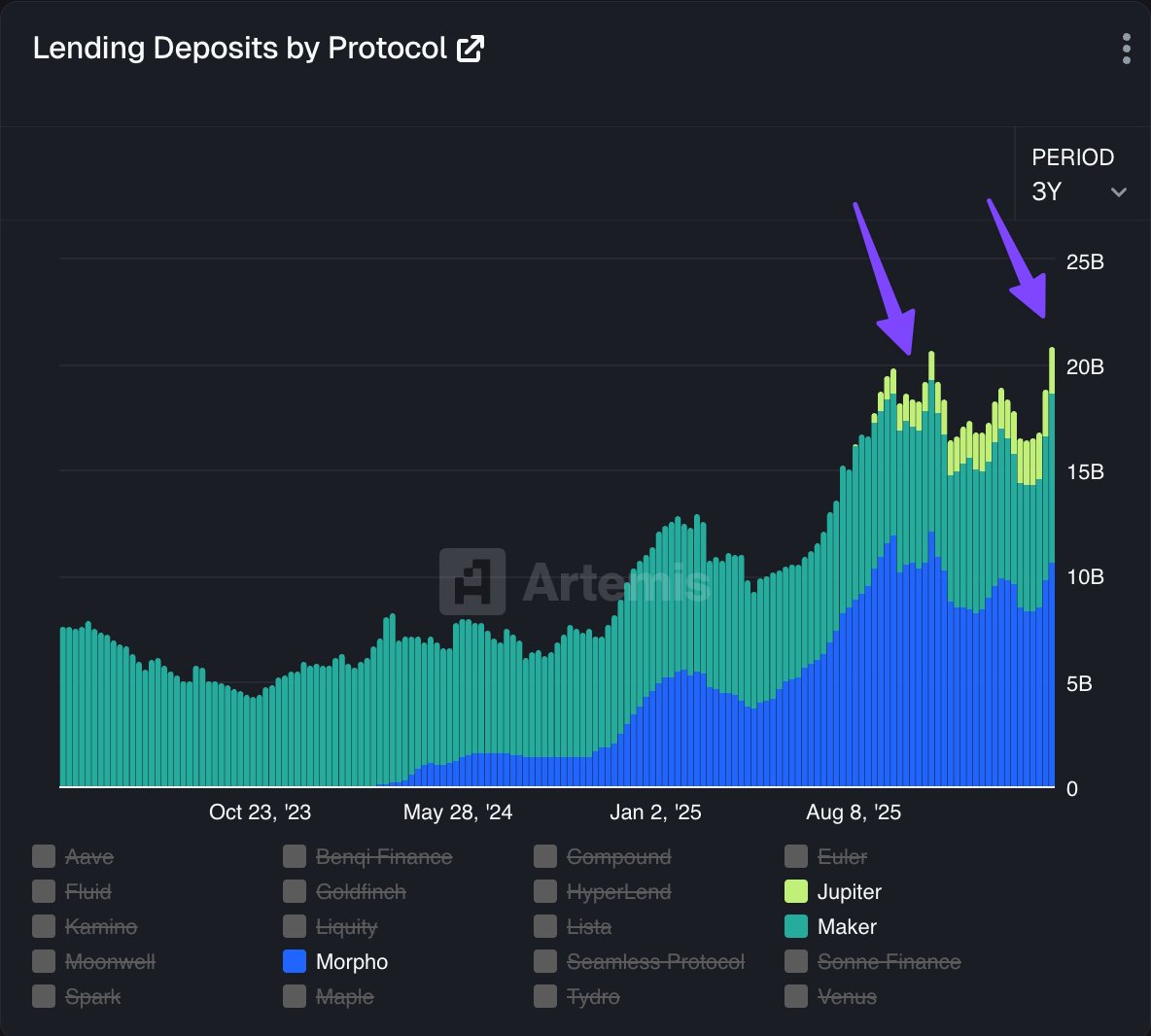This screenshot has height=1036, width=1151.
Task: Enable the Spark legend checkbox
Action: 44,996
